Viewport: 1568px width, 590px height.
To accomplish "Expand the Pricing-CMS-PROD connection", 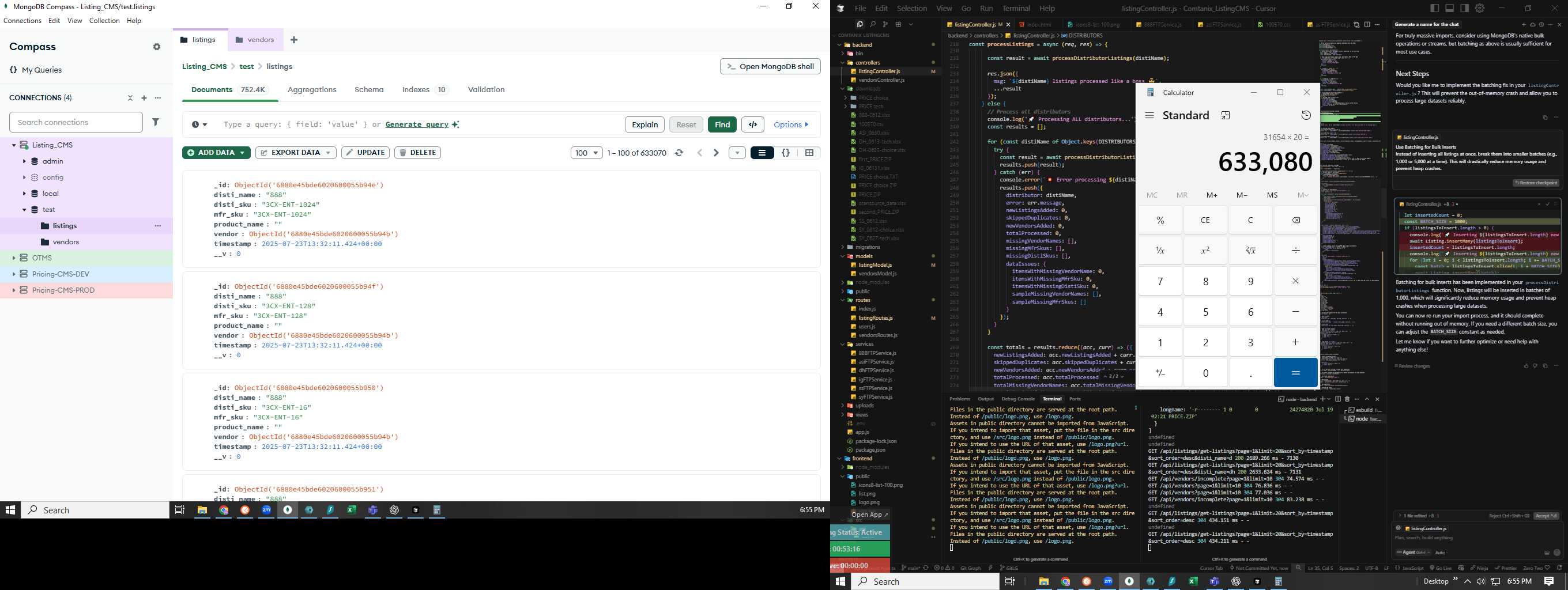I will click(x=13, y=290).
